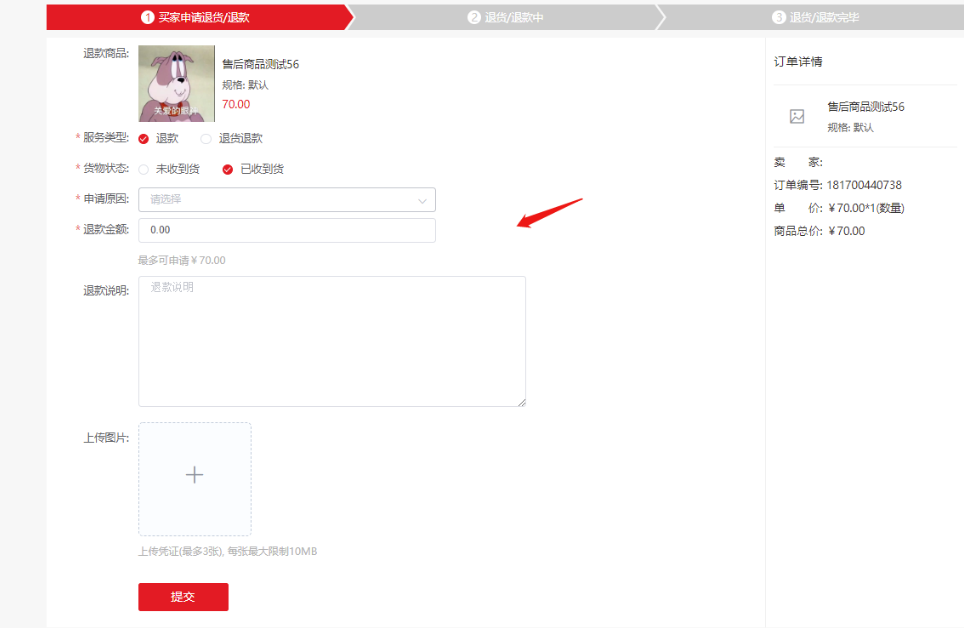Click the plus icon to upload image

pyautogui.click(x=195, y=476)
